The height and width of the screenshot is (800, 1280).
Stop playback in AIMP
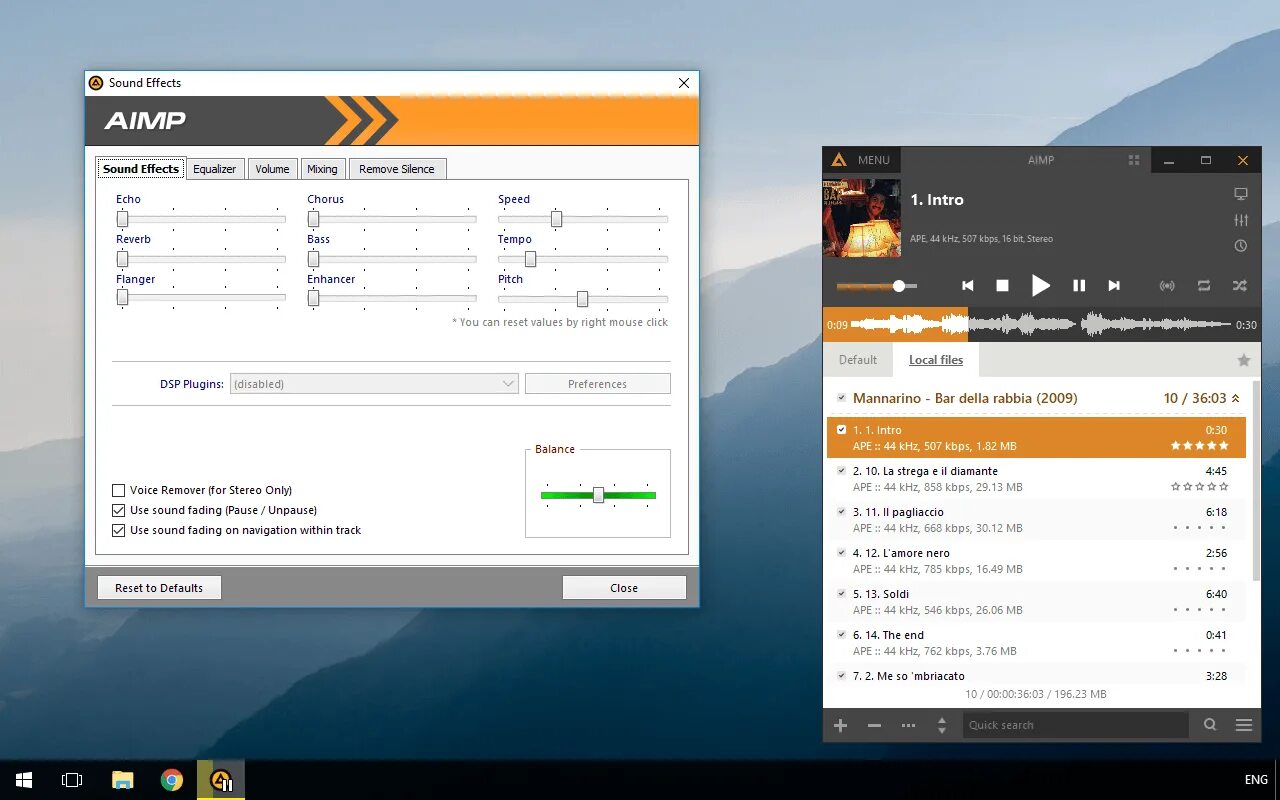tap(1002, 286)
